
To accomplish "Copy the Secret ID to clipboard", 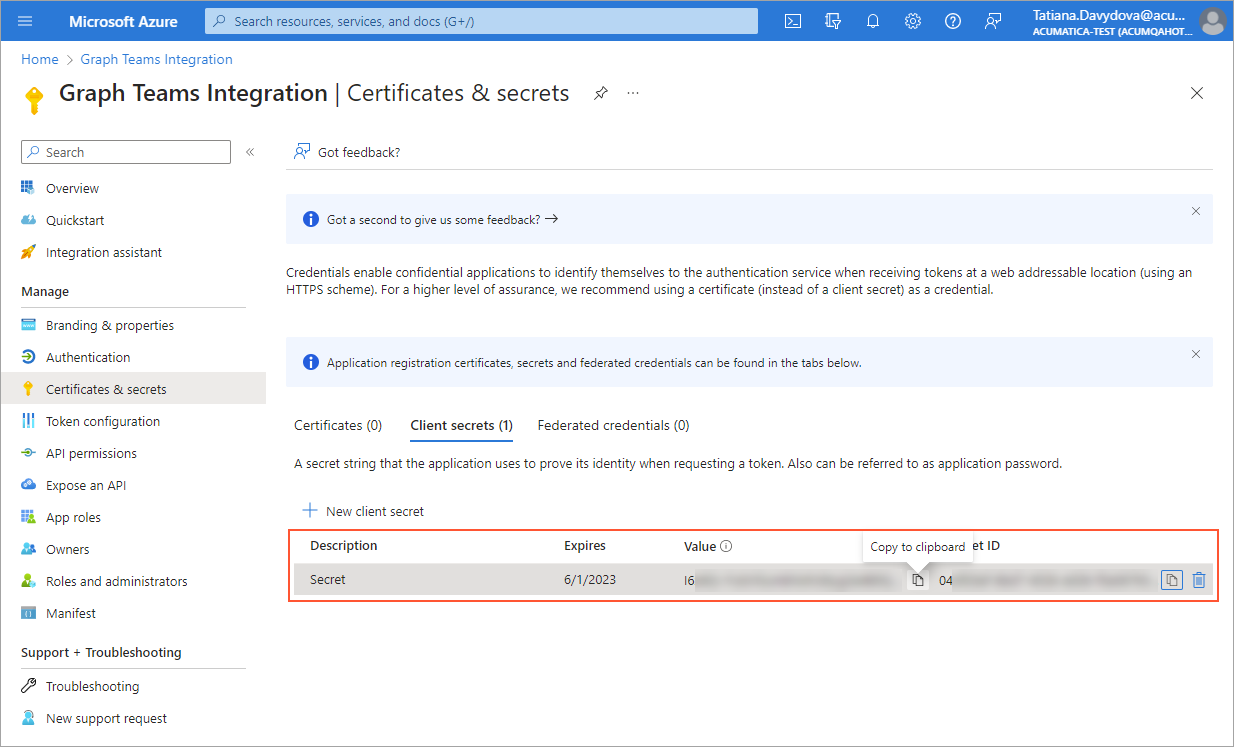I will pyautogui.click(x=1171, y=580).
